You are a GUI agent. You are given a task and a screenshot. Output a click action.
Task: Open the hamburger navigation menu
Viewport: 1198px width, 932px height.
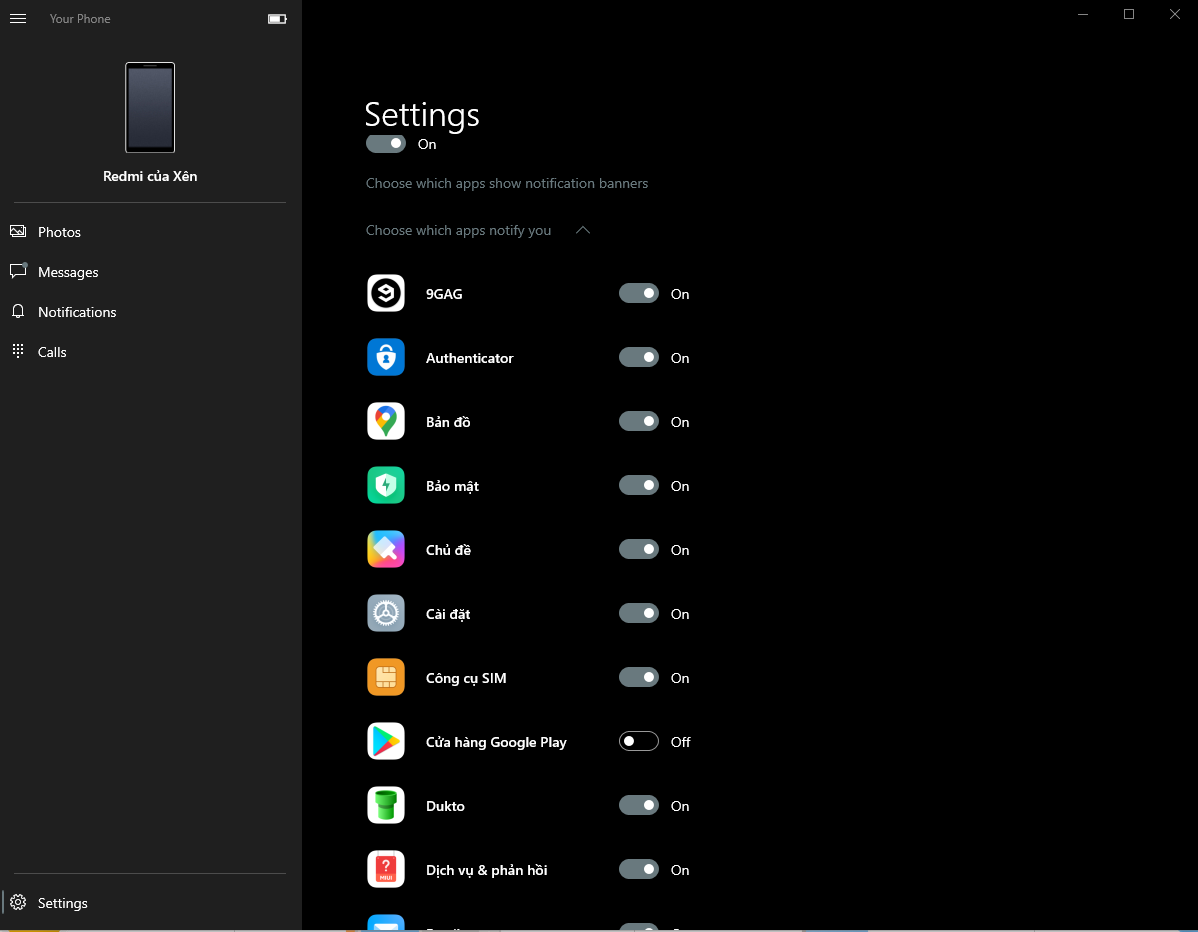pos(18,18)
